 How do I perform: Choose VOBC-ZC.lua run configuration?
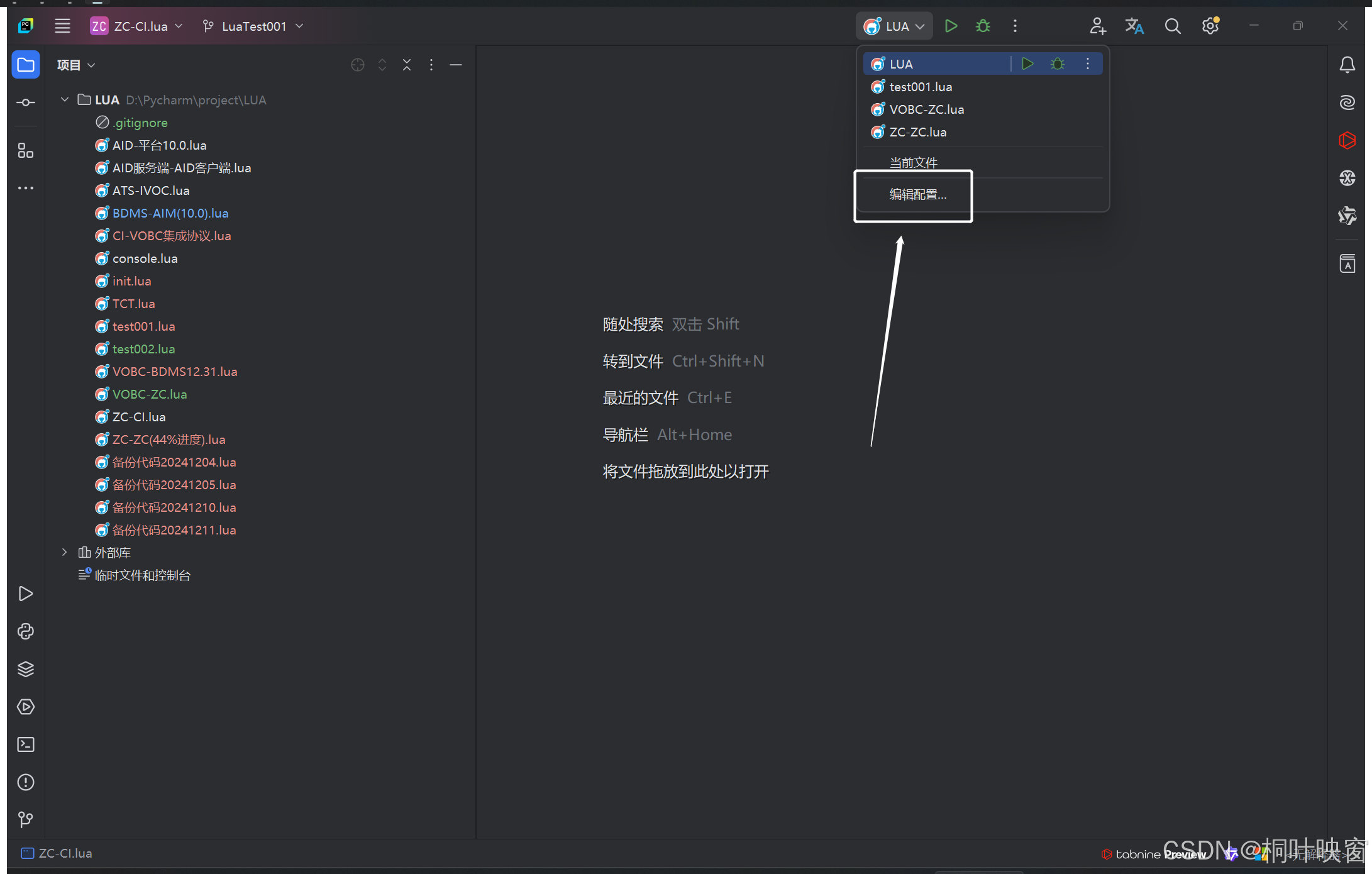926,109
